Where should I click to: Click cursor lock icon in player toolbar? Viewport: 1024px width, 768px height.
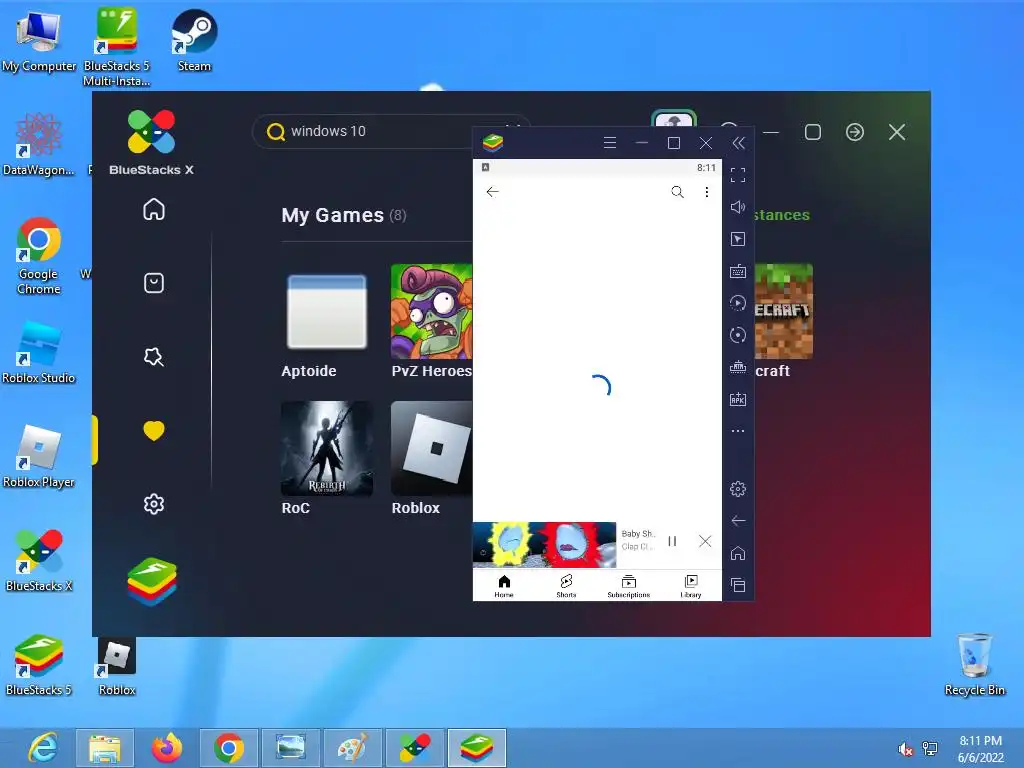tap(738, 239)
